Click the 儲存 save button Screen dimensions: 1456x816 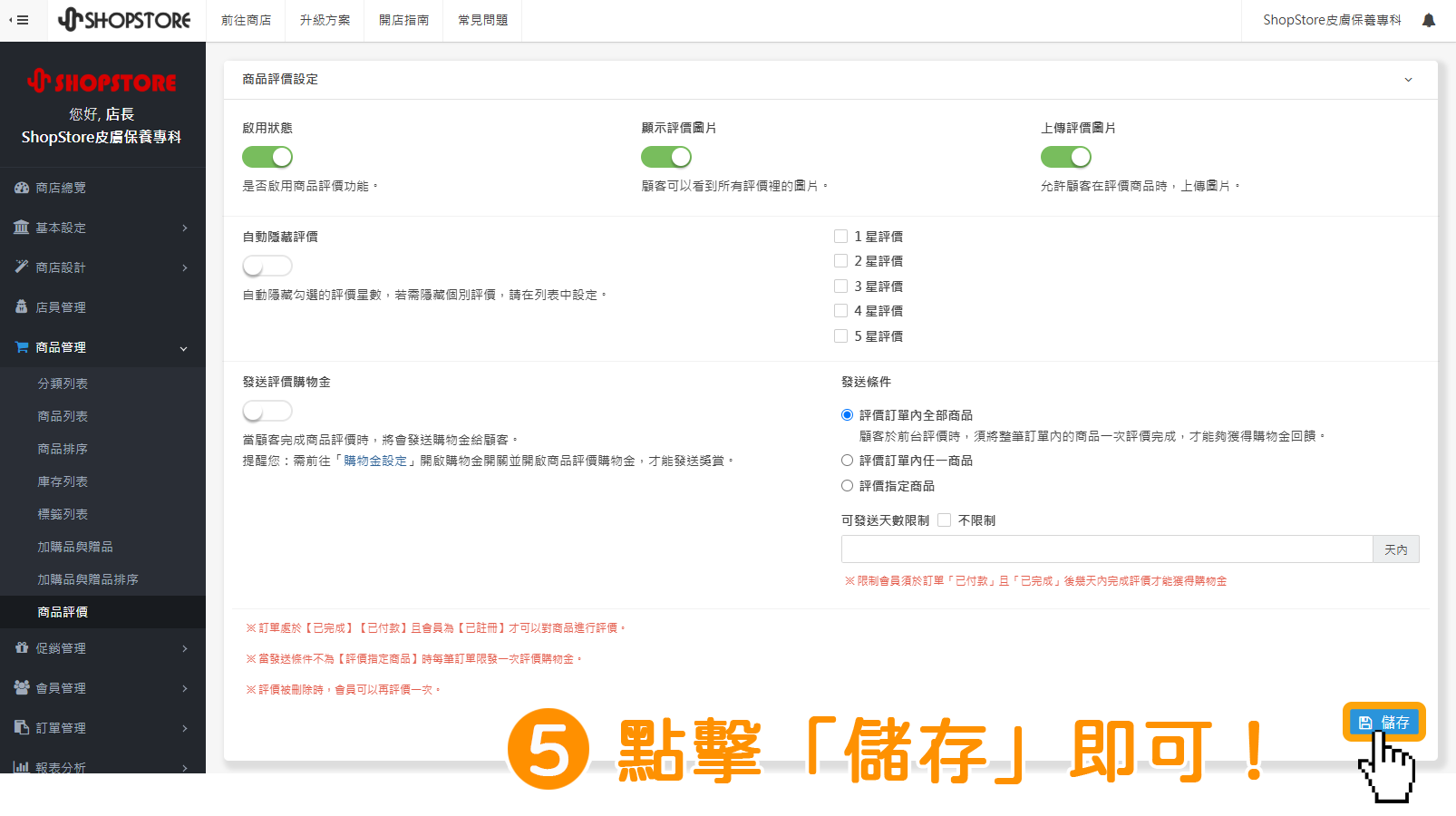[1383, 723]
